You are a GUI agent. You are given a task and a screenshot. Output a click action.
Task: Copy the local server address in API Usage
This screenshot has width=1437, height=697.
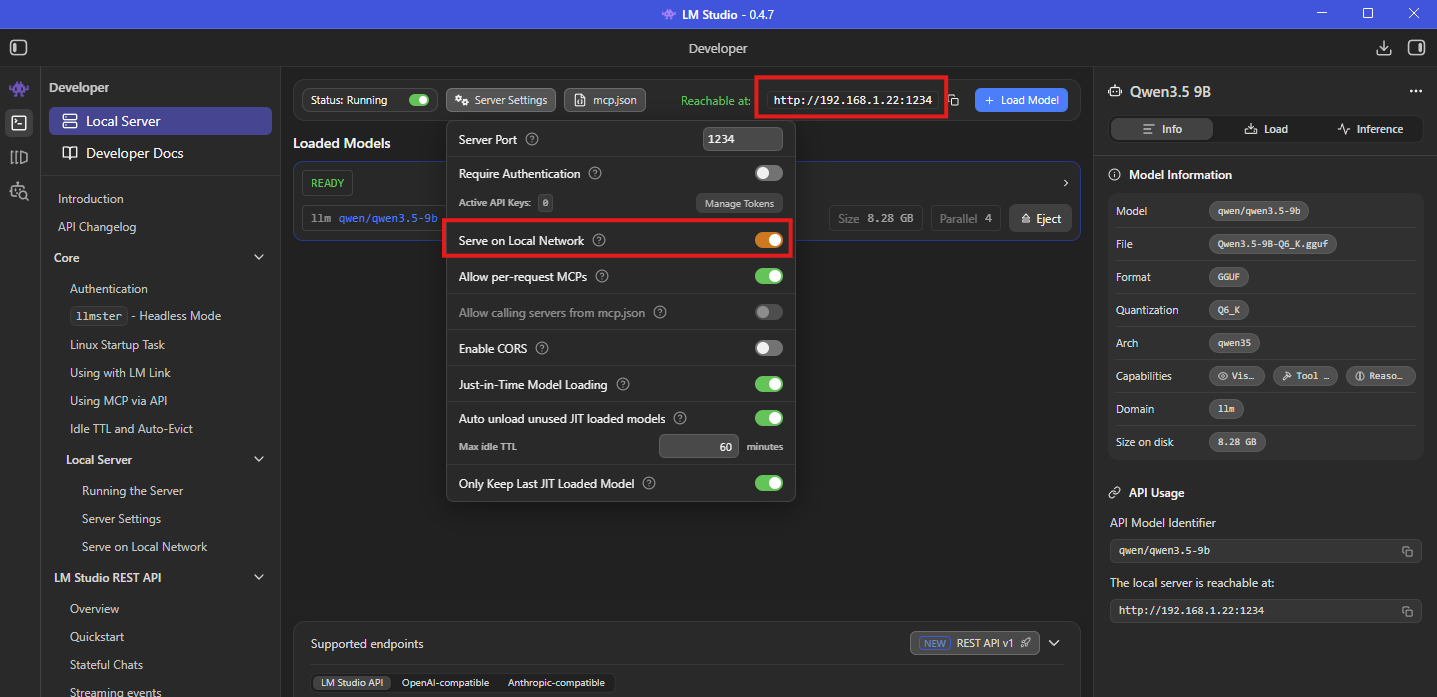(x=1407, y=611)
